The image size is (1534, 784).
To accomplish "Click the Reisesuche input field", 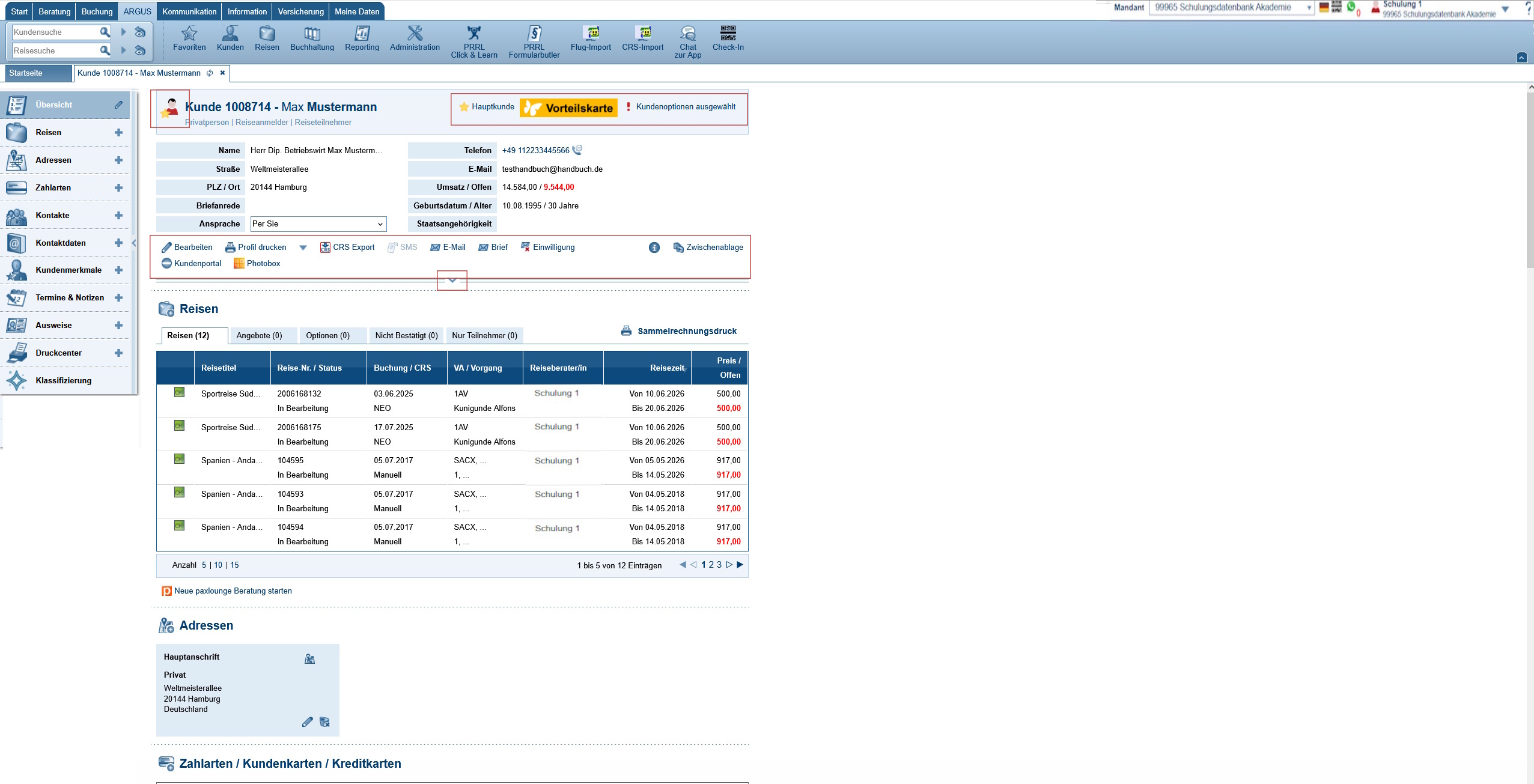I will click(55, 50).
